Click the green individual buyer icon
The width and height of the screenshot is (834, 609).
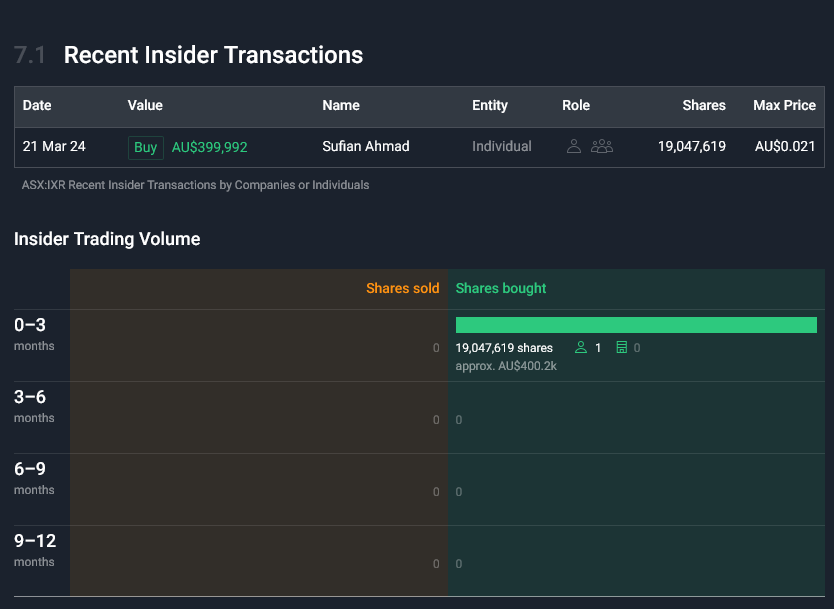click(x=581, y=348)
